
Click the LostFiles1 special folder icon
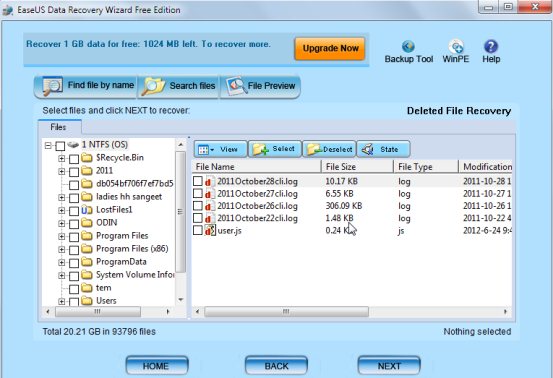pyautogui.click(x=87, y=210)
